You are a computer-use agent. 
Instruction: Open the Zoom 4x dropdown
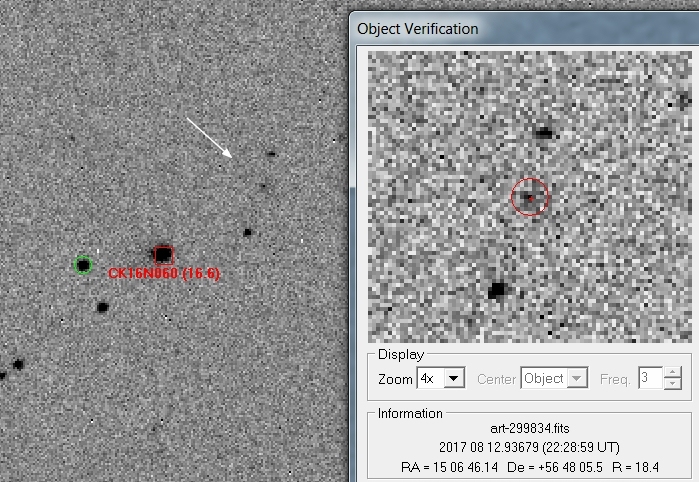pyautogui.click(x=454, y=379)
